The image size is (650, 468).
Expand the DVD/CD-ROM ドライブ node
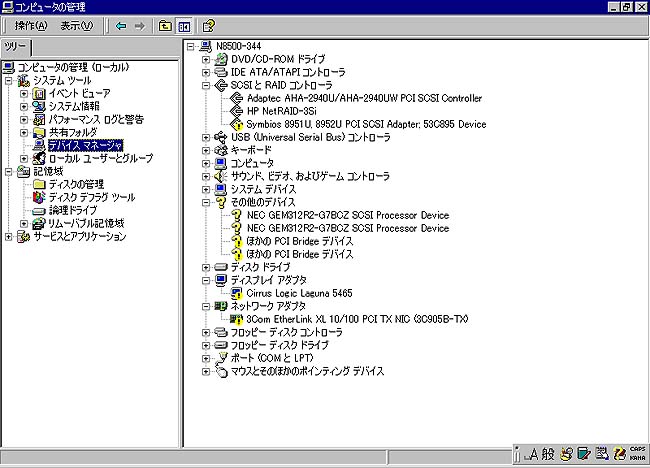[206, 59]
